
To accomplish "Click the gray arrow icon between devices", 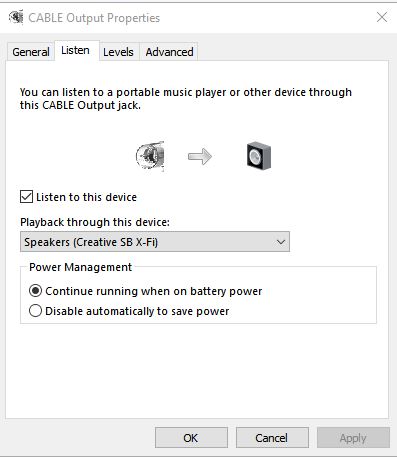I will 200,156.
